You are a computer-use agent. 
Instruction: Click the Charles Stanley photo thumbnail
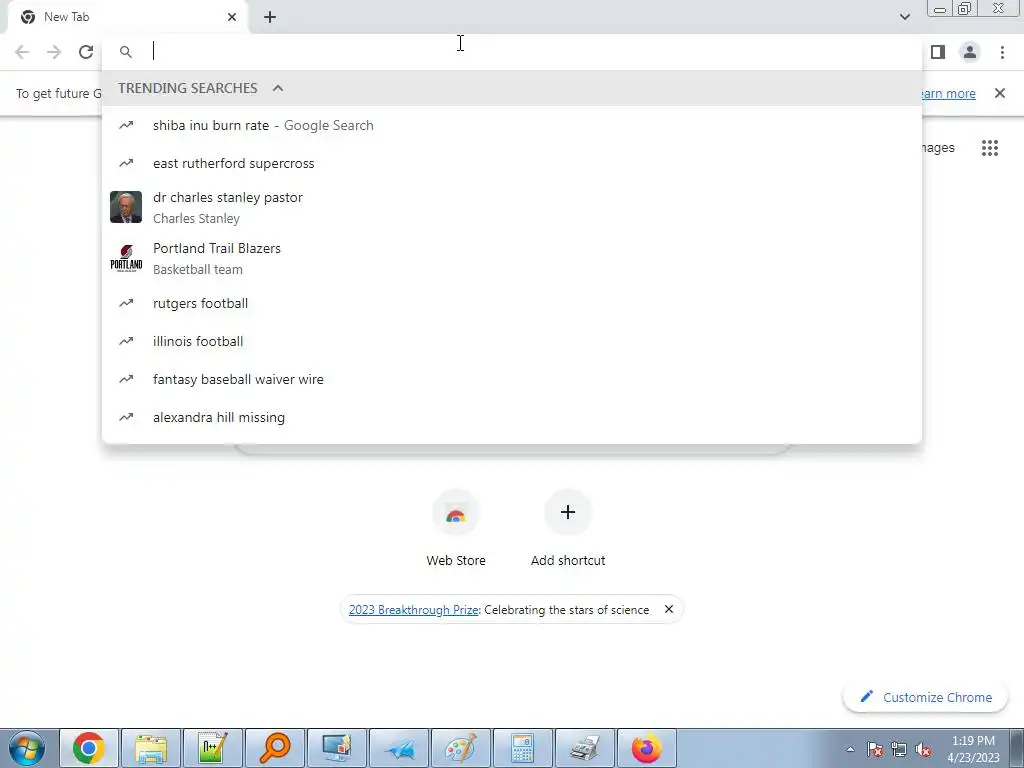[126, 207]
